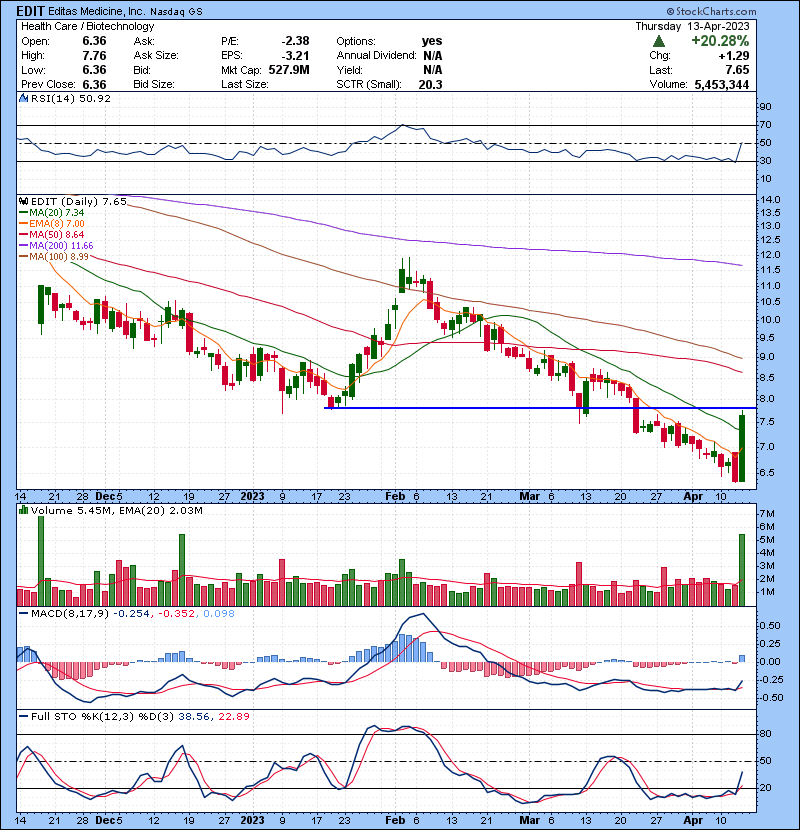This screenshot has height=830, width=800.
Task: Click the volume bars icon beside Volume 5.45M
Action: [24, 510]
